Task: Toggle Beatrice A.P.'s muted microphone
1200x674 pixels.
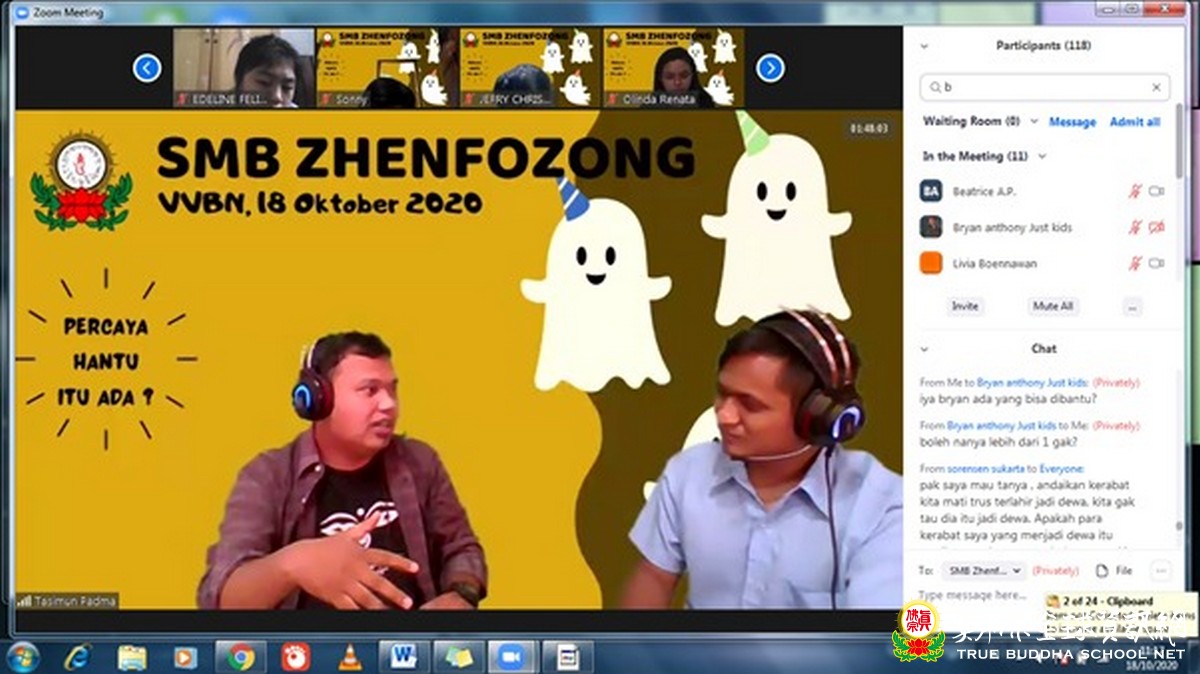Action: pyautogui.click(x=1135, y=191)
